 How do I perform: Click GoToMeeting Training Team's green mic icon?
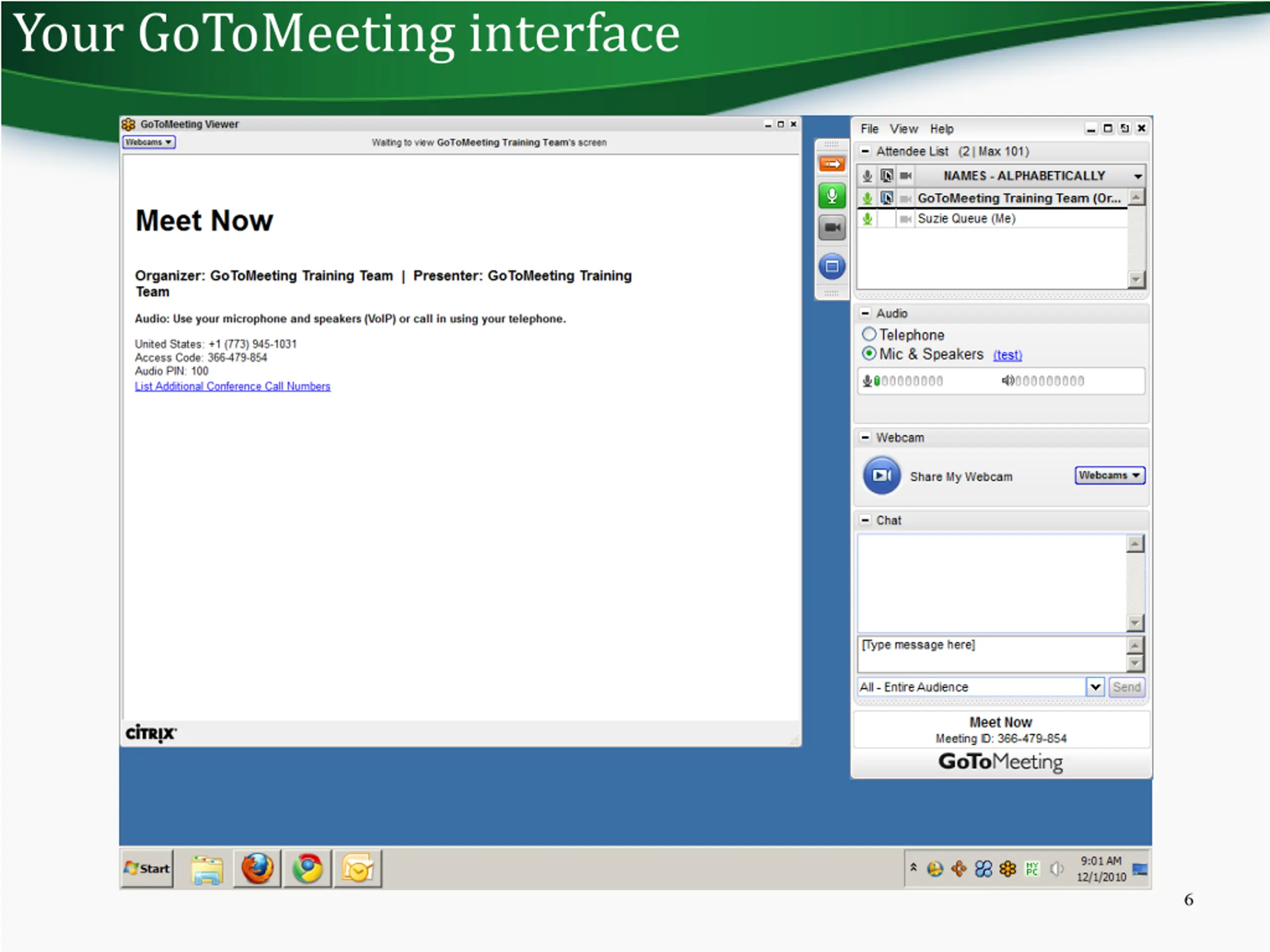(x=867, y=198)
